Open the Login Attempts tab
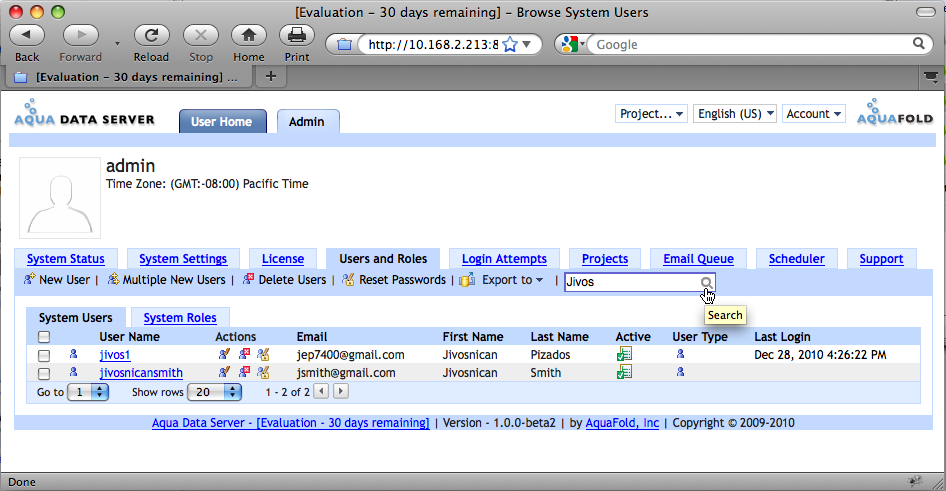Screen dimensions: 946x491 pyautogui.click(x=504, y=259)
